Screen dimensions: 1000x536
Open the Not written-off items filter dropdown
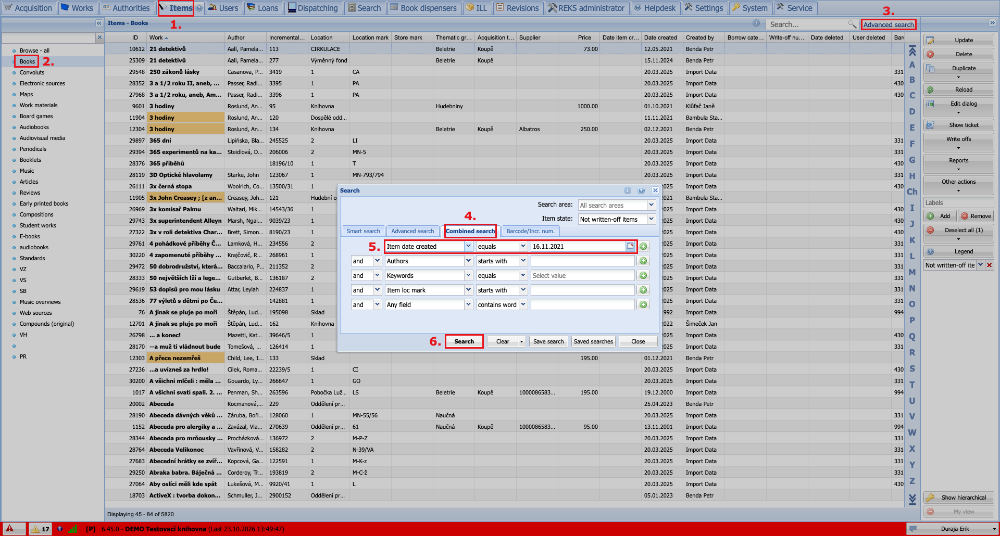[980, 265]
